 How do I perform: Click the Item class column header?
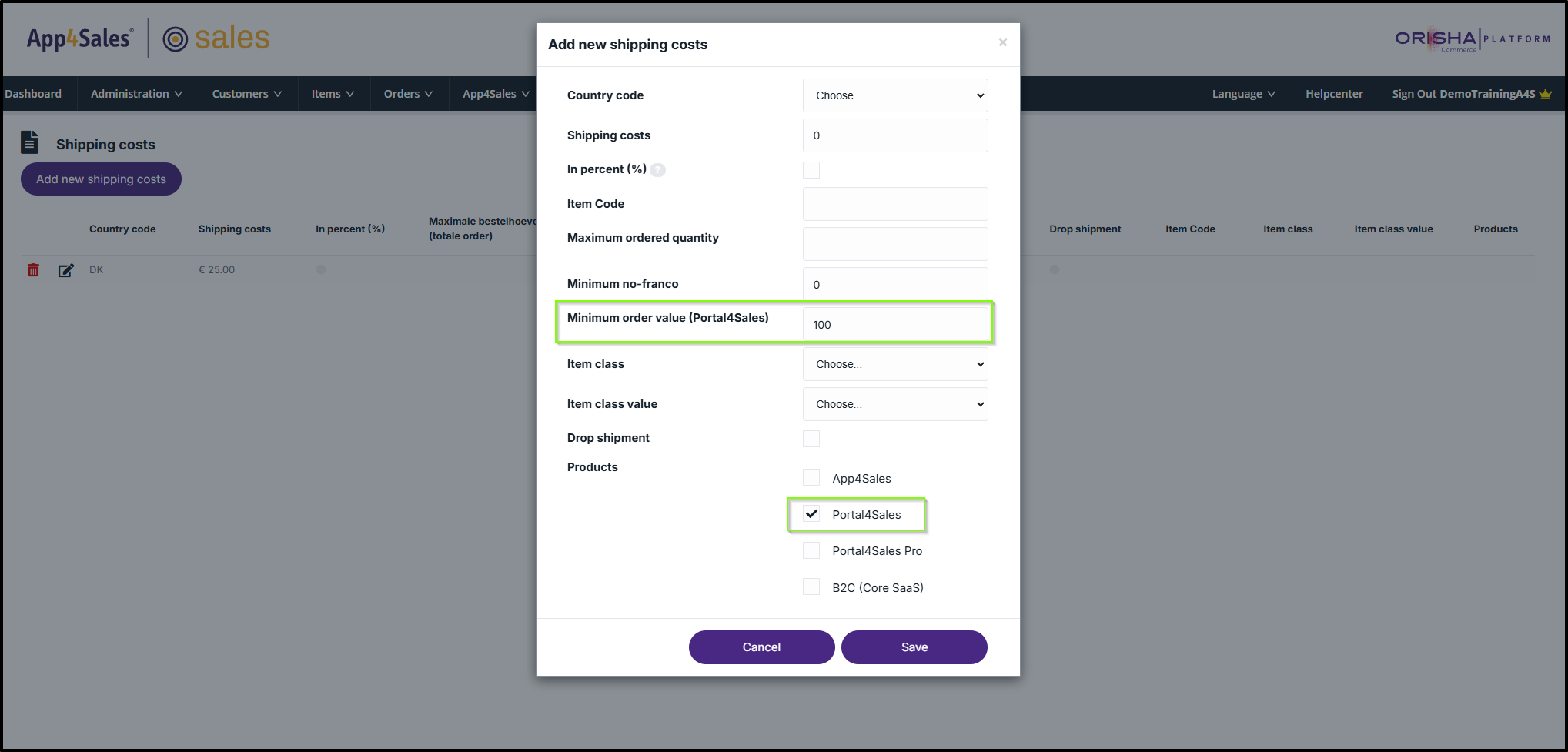coord(1288,229)
